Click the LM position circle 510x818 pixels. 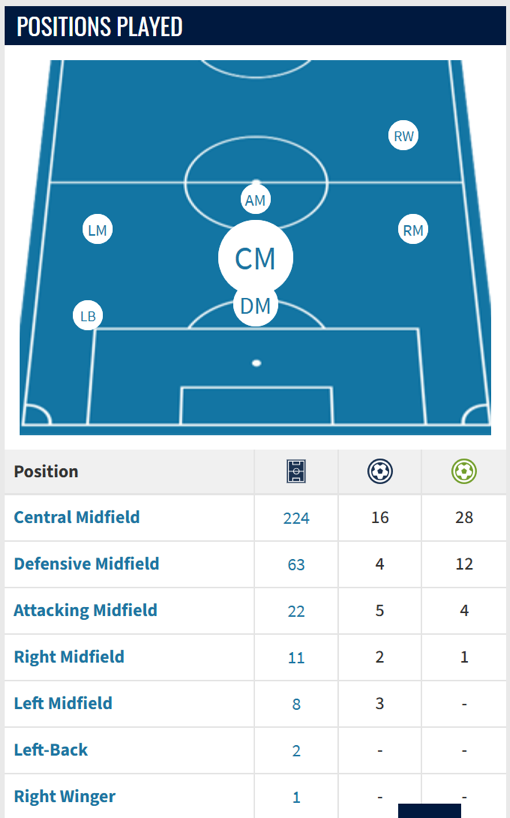tap(98, 230)
